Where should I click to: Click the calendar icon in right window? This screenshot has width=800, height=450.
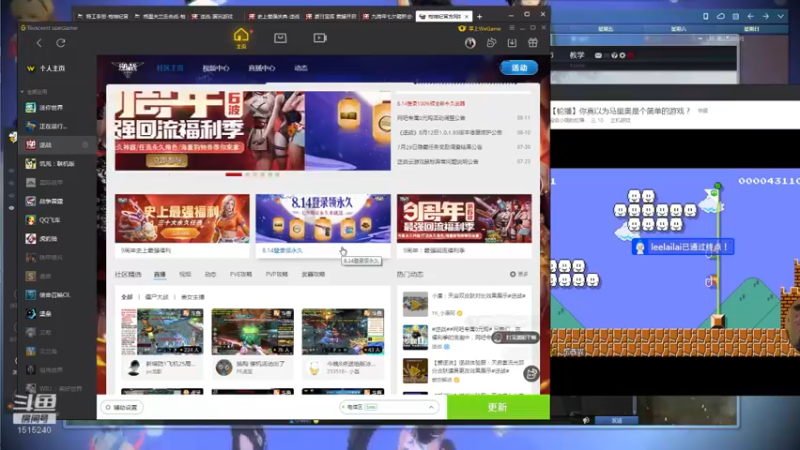(x=735, y=16)
